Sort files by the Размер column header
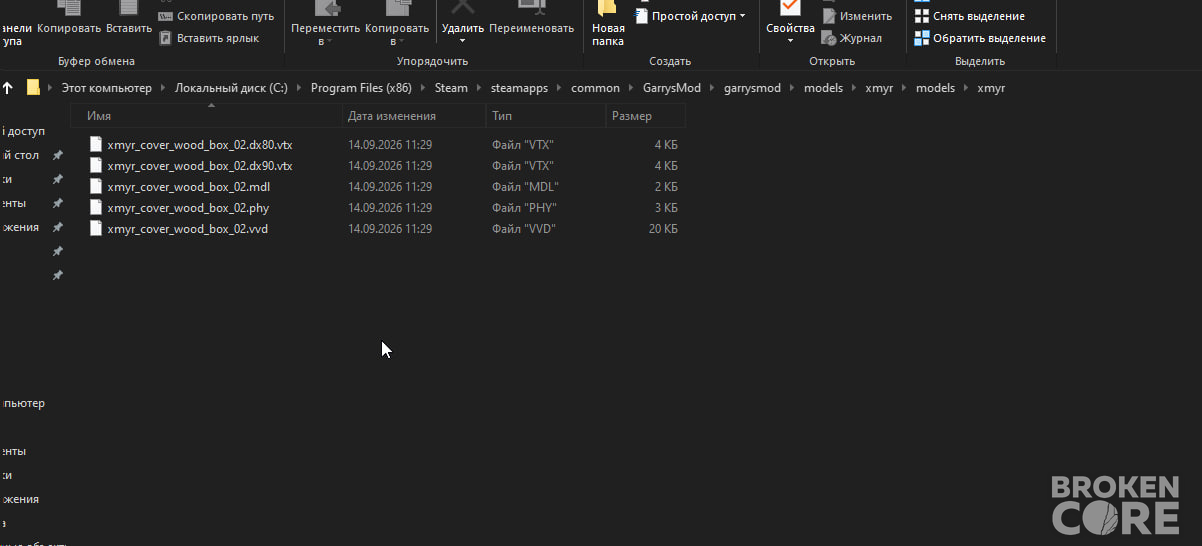This screenshot has height=546, width=1202. pyautogui.click(x=645, y=116)
